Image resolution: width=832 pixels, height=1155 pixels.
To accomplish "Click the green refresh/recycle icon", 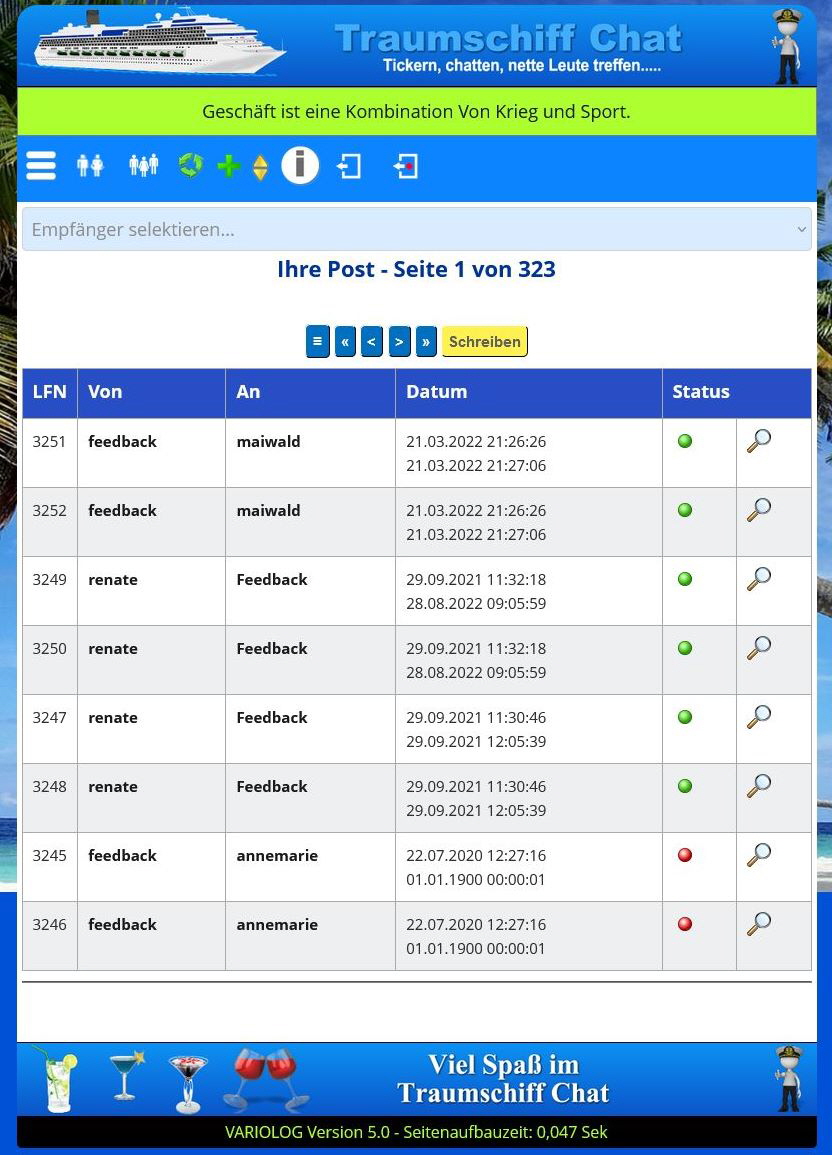I will pyautogui.click(x=190, y=165).
